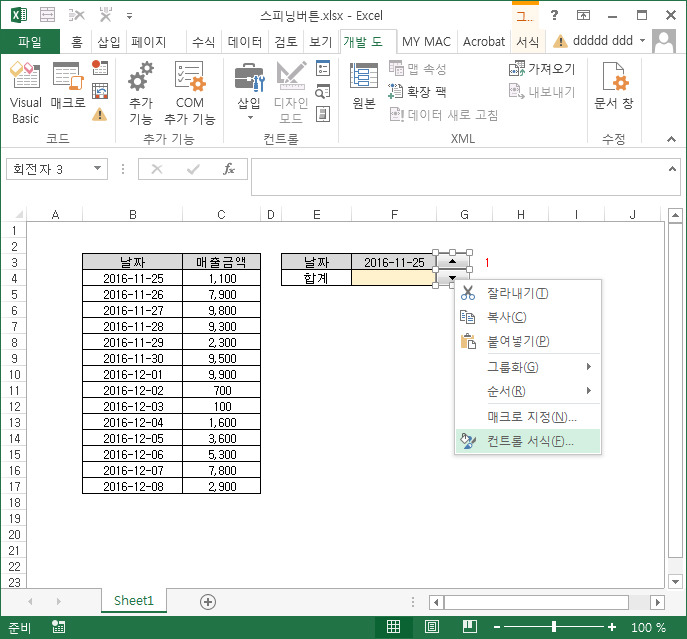Click Copy (복사) in context menu

[x=528, y=317]
